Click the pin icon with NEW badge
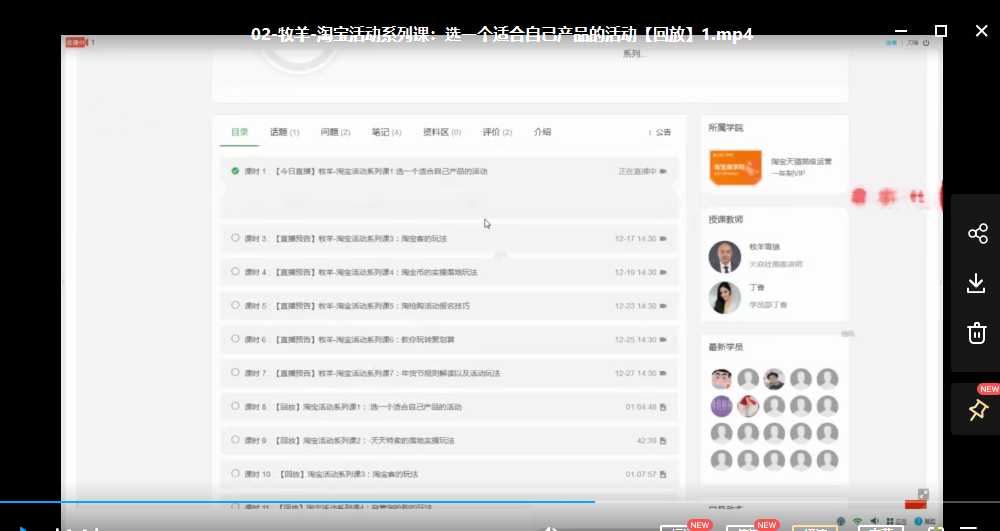Screen dimensions: 1000x531 [977, 410]
